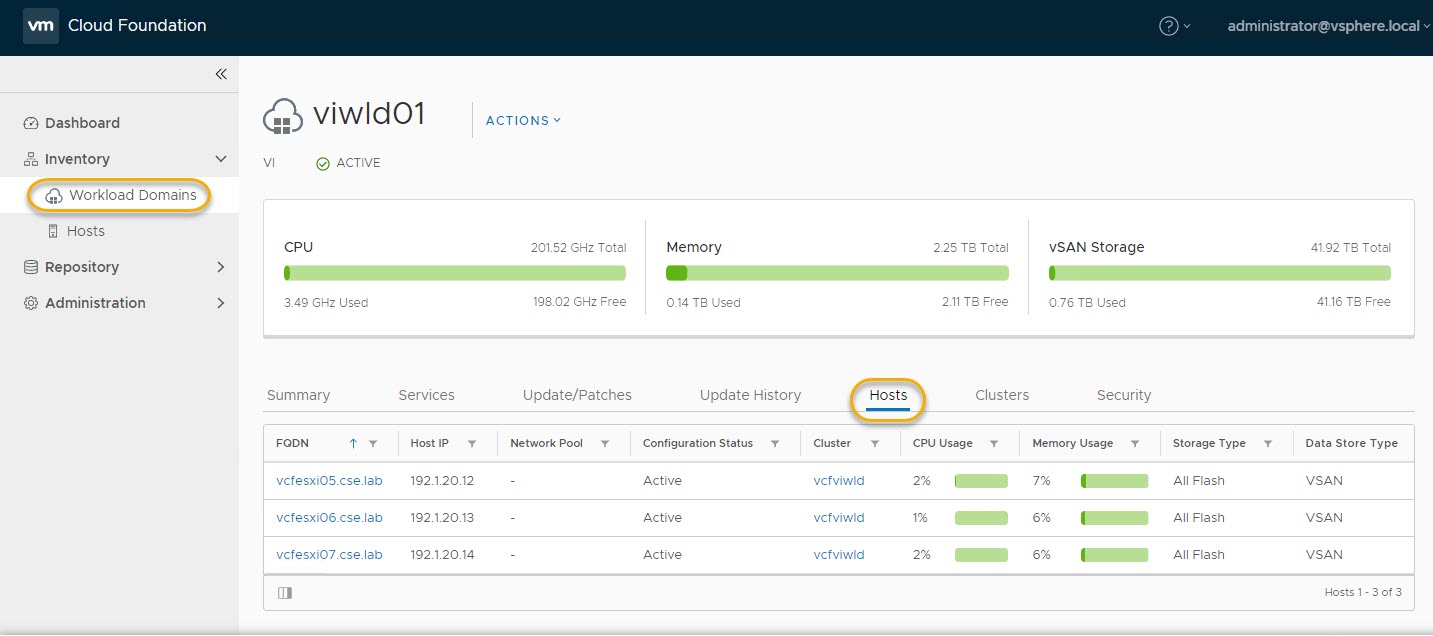Go to Dashboard in sidebar
This screenshot has width=1433, height=636.
pyautogui.click(x=82, y=123)
